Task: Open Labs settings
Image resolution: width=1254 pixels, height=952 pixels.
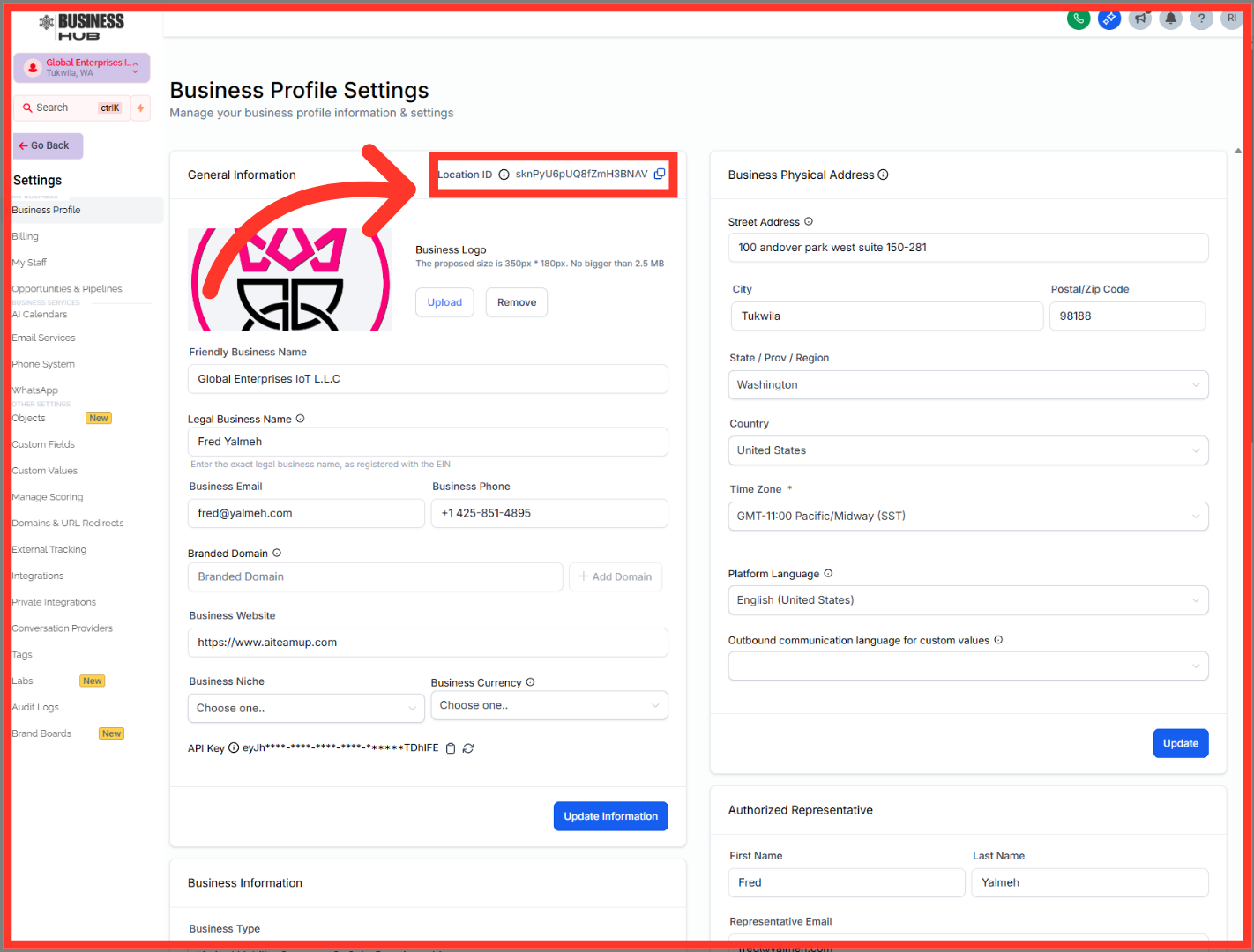Action: (x=22, y=681)
